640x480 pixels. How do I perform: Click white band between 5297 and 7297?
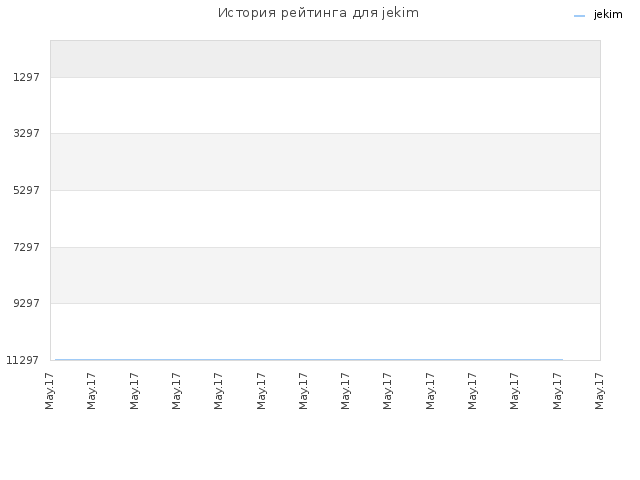(325, 219)
